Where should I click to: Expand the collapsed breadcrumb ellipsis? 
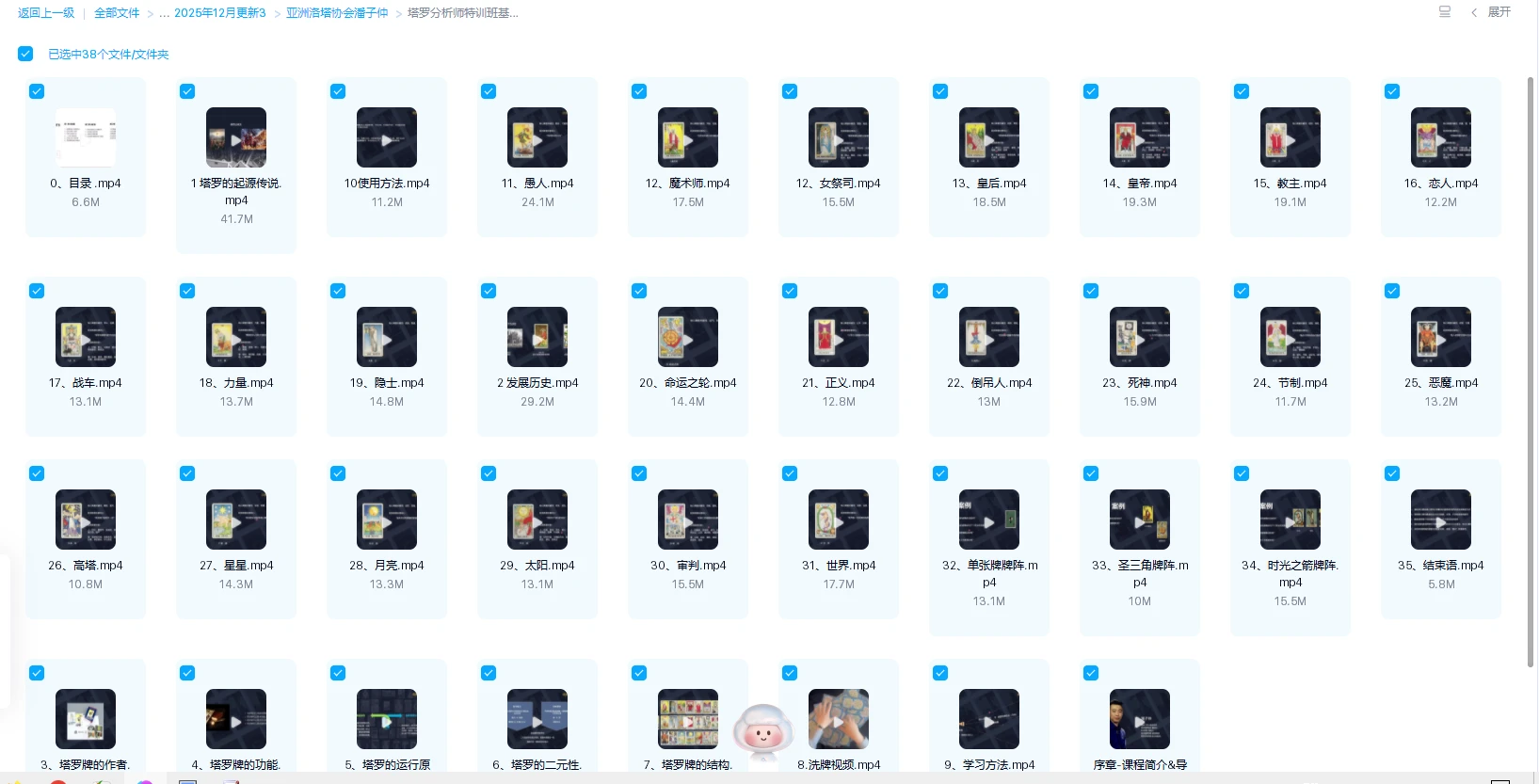164,13
